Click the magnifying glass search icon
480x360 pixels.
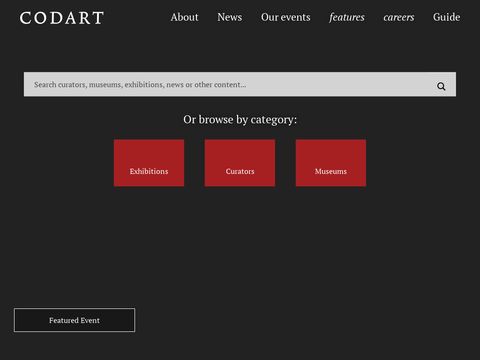point(441,86)
